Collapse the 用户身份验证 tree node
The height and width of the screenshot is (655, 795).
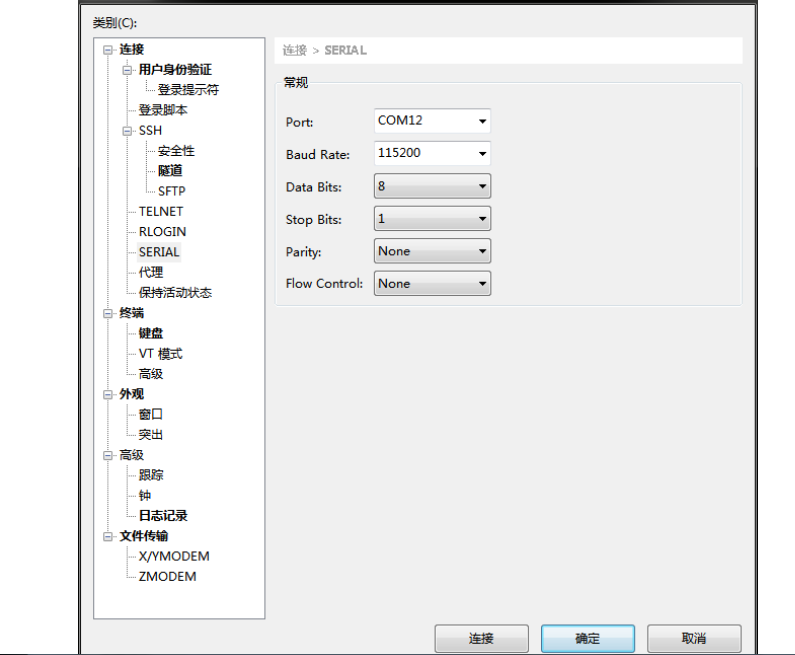coord(127,70)
